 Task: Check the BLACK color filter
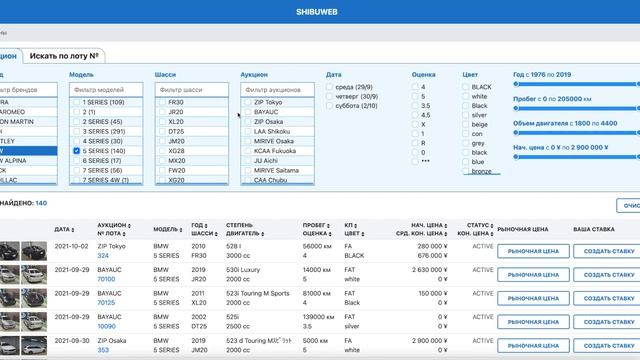[x=466, y=87]
